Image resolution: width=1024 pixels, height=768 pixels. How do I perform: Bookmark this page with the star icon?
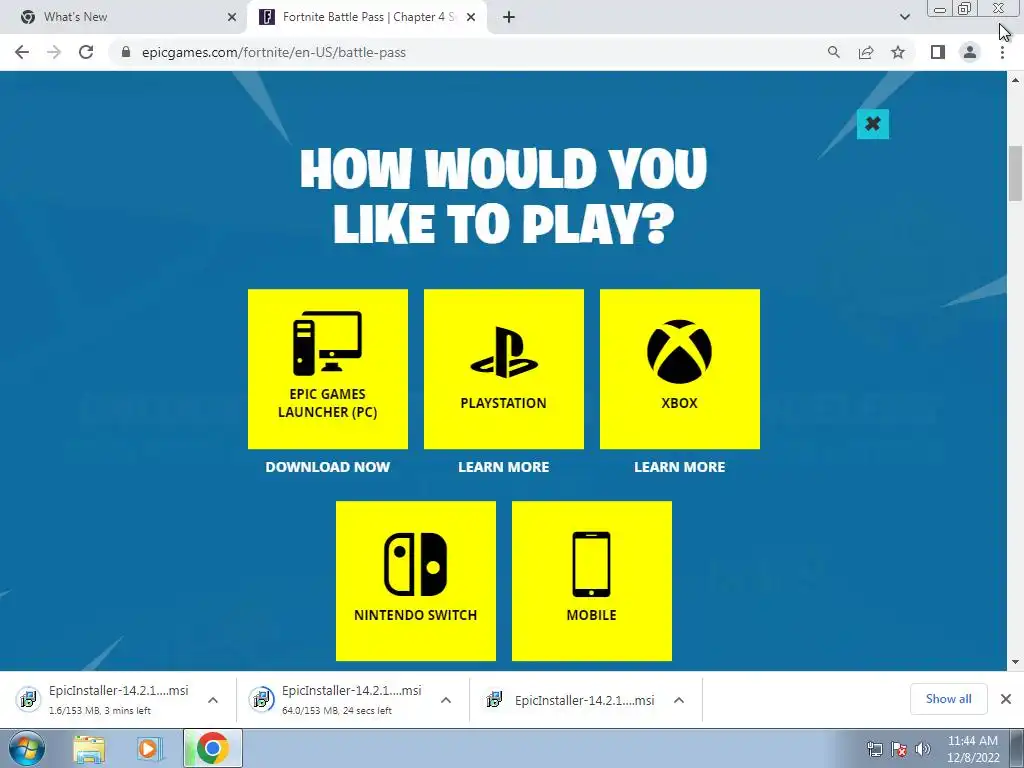[x=898, y=52]
